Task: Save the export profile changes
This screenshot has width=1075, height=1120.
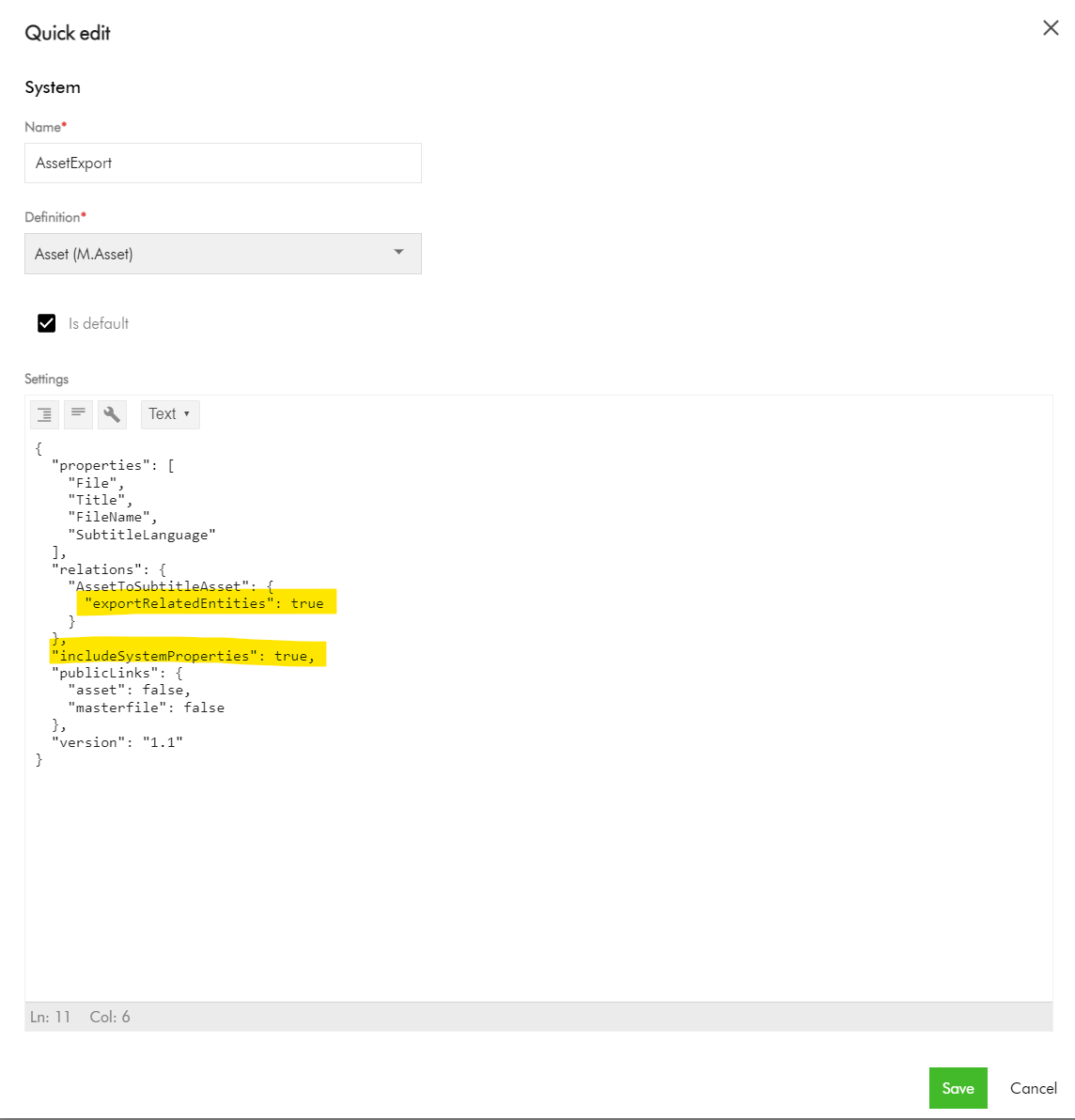Action: (x=958, y=1088)
